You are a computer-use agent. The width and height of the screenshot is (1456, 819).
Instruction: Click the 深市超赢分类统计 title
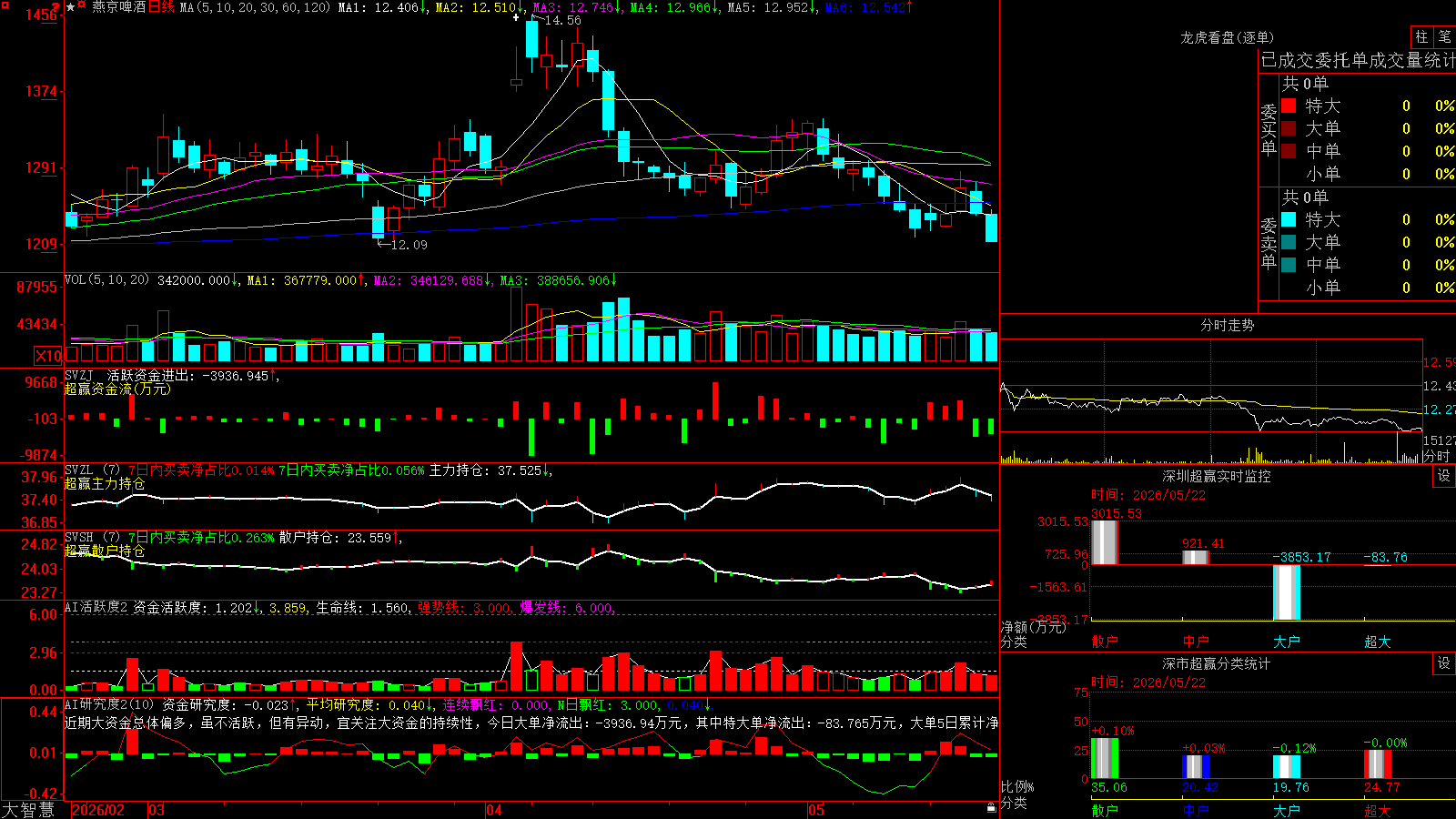pyautogui.click(x=1216, y=663)
